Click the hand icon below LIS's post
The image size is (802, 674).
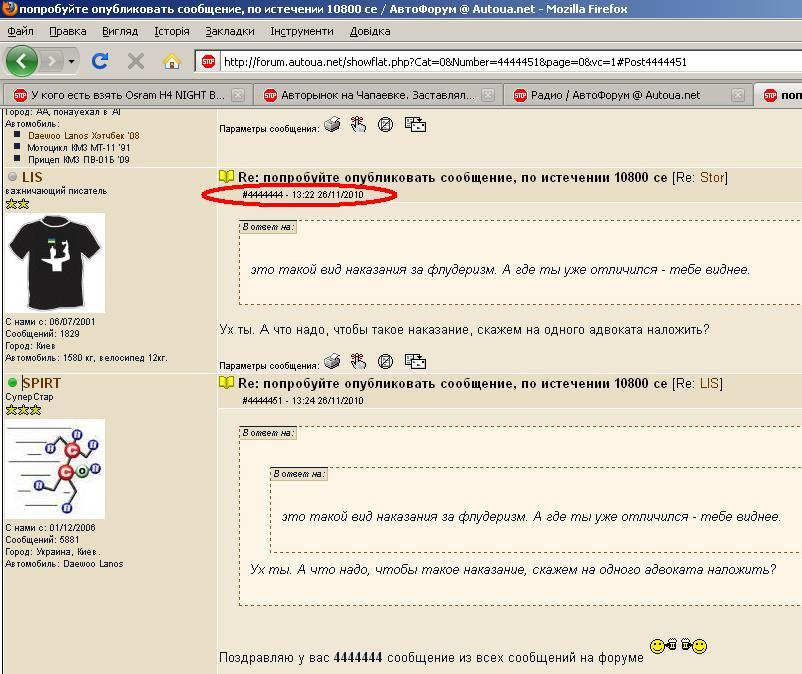coord(359,362)
